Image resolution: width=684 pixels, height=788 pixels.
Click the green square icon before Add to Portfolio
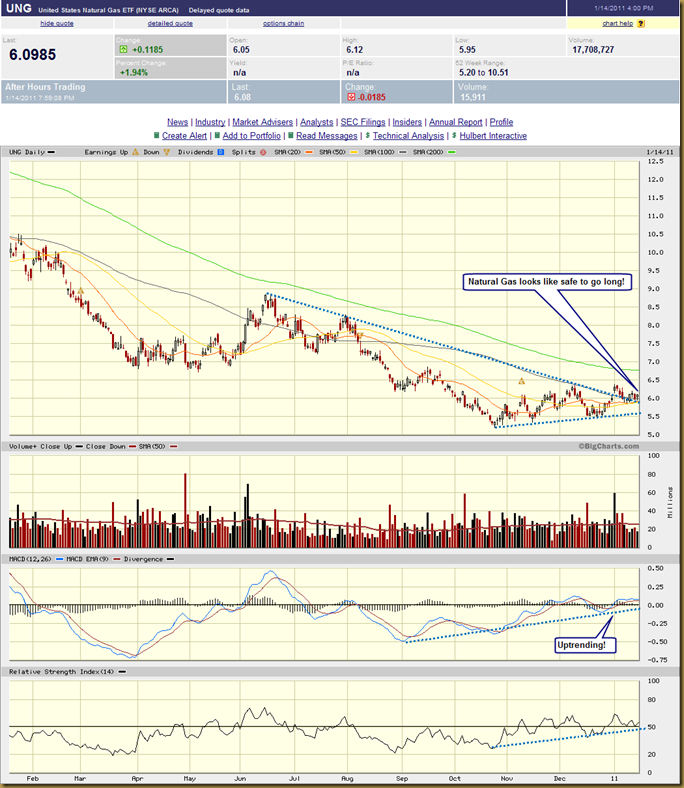(x=217, y=135)
